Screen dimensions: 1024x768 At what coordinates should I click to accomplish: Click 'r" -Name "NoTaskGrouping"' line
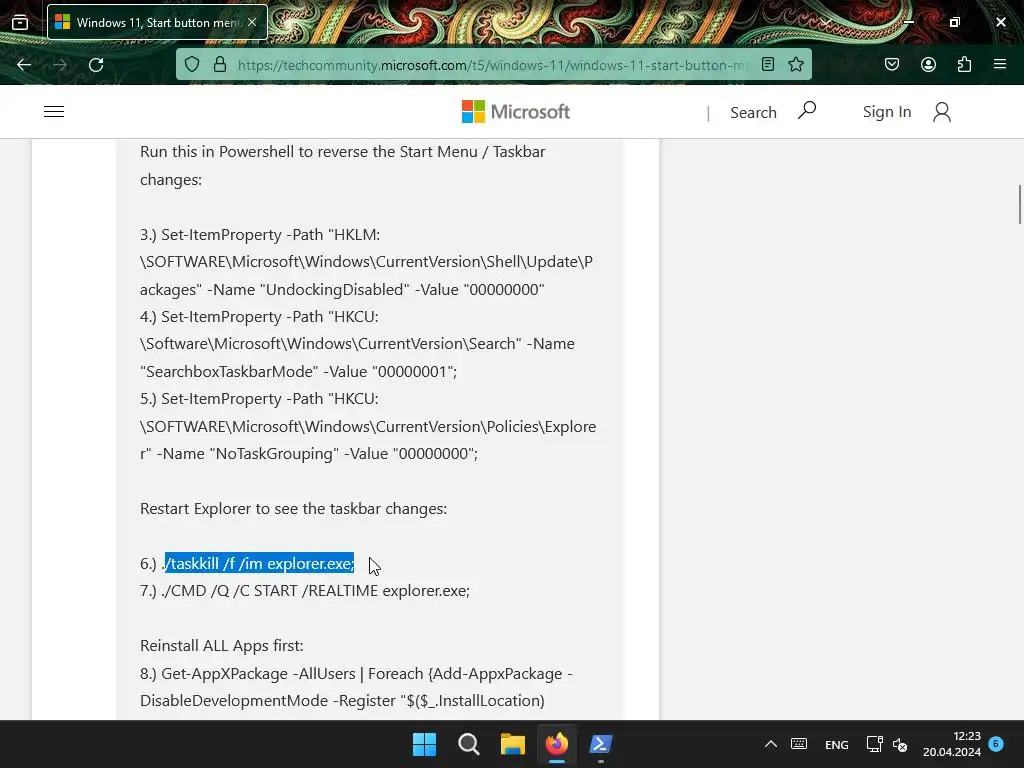(309, 453)
